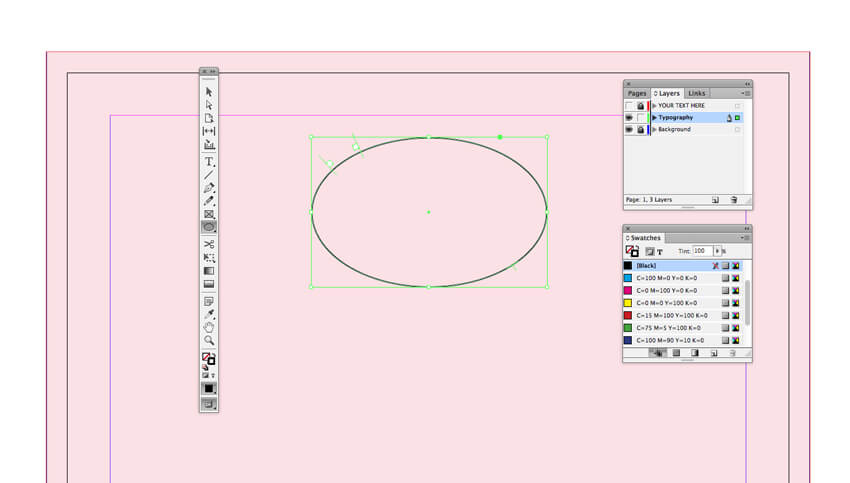The image size is (850, 483).
Task: Pick the Pencil tool
Action: (x=209, y=201)
